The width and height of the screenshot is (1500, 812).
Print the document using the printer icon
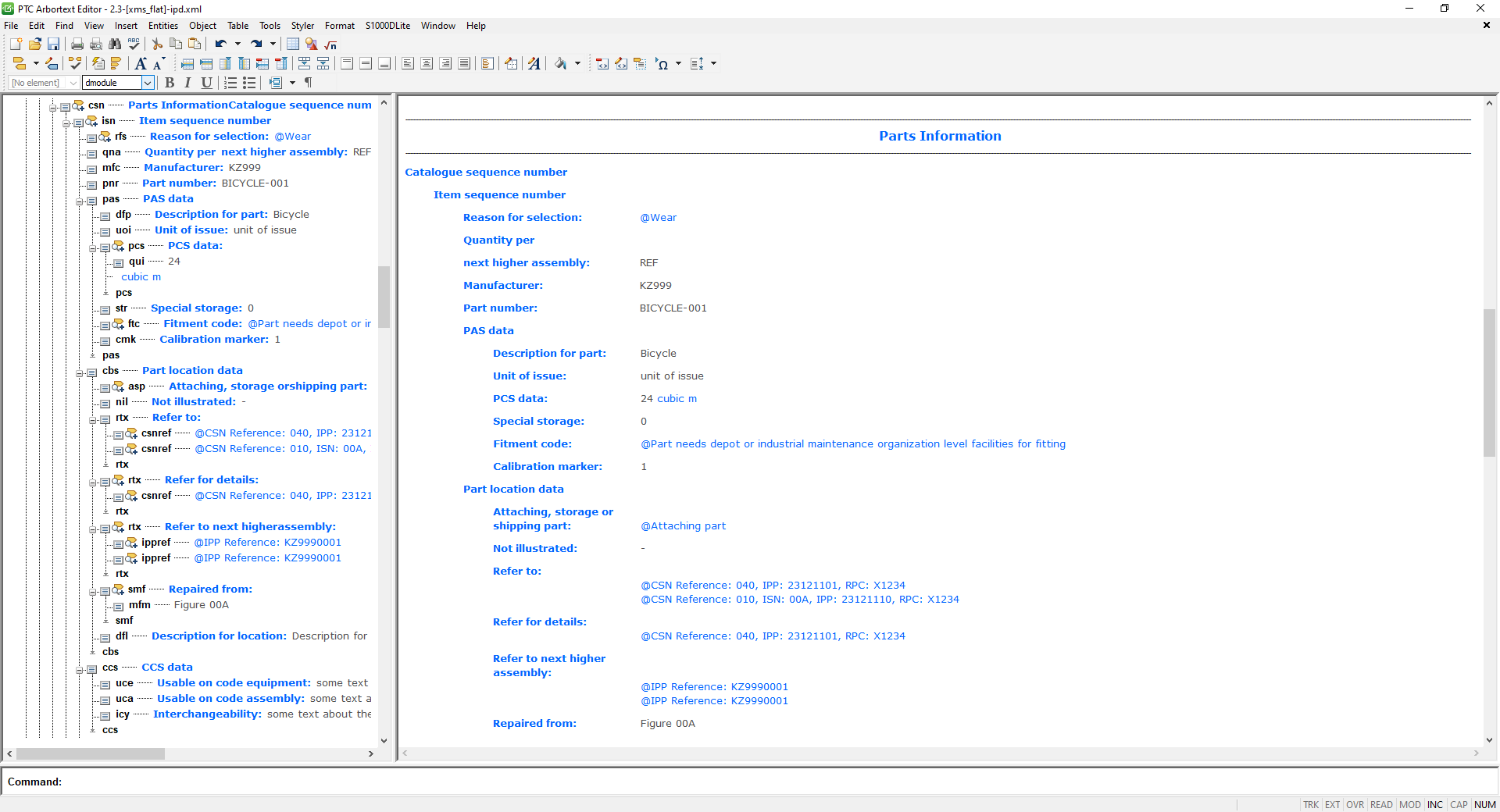[x=77, y=45]
